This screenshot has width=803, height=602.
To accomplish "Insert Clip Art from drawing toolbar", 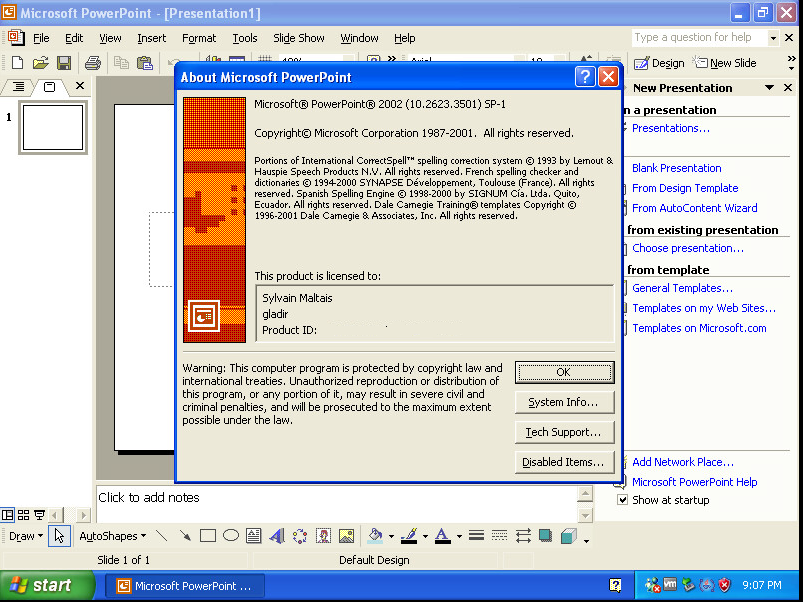I will pos(323,536).
